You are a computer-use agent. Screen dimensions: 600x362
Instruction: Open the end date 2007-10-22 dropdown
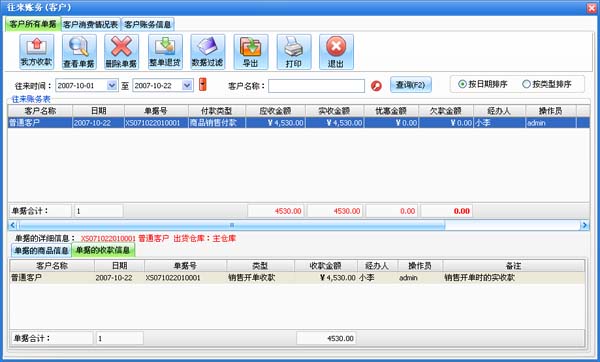187,85
